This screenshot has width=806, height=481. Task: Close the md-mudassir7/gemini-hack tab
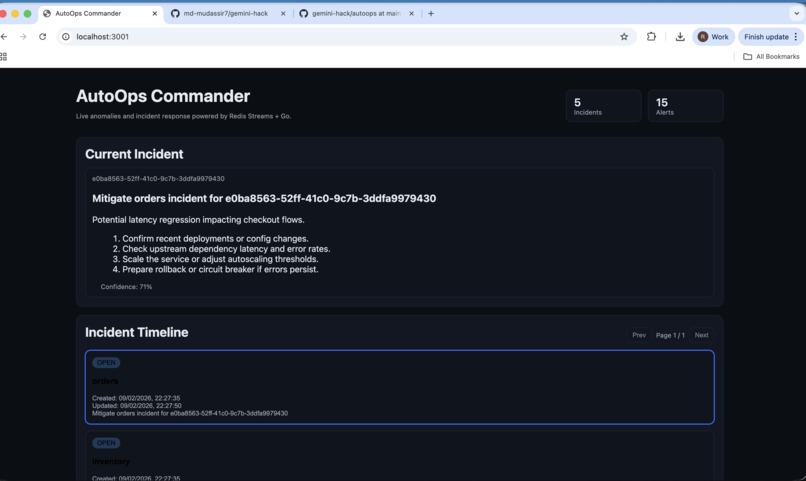[x=283, y=13]
